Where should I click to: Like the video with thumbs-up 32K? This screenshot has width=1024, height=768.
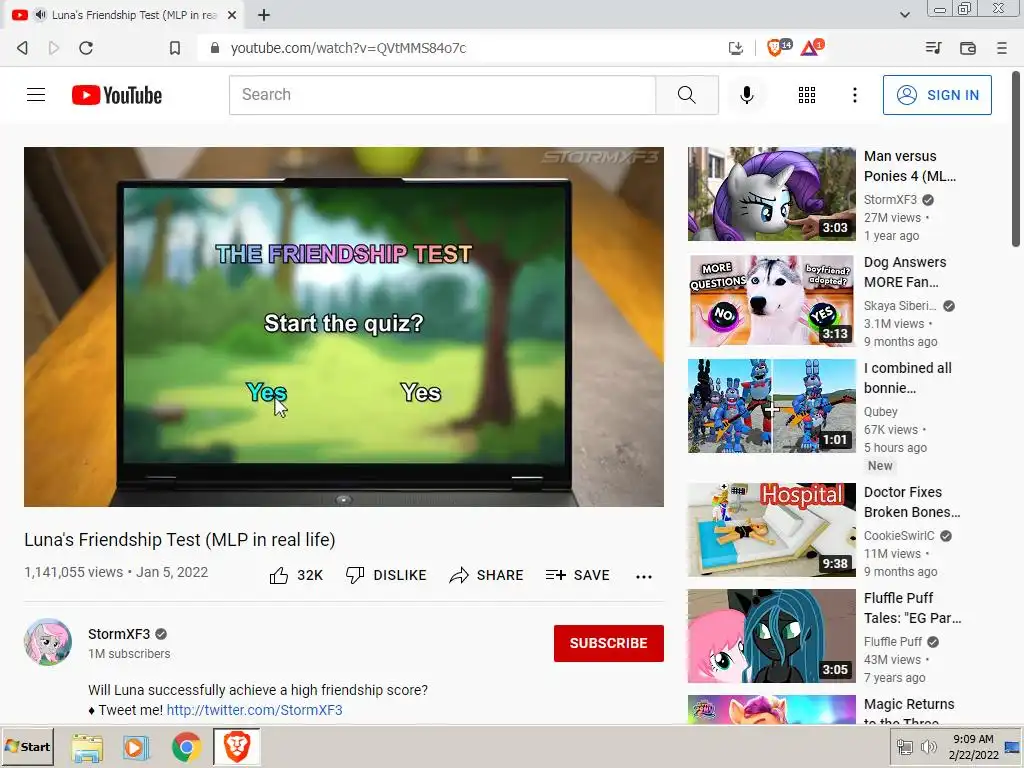click(x=296, y=575)
